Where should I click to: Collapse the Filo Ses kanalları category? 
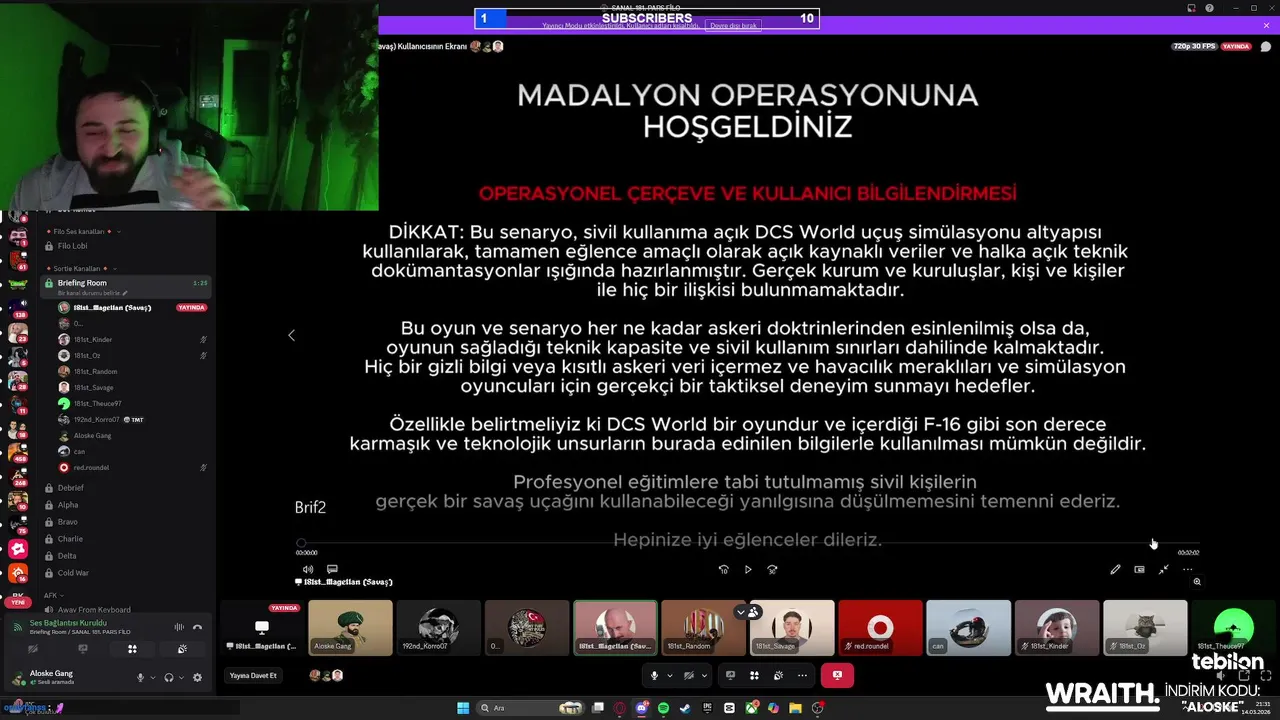82,231
